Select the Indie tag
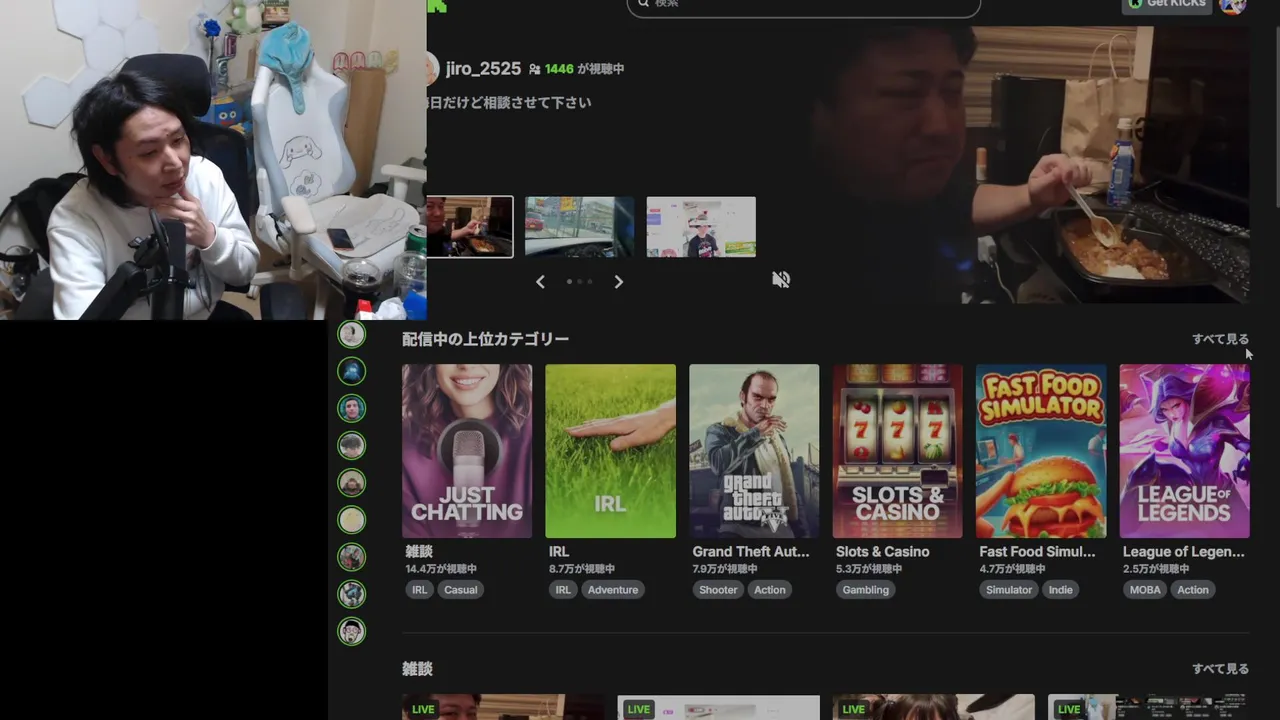Image resolution: width=1280 pixels, height=720 pixels. point(1061,590)
